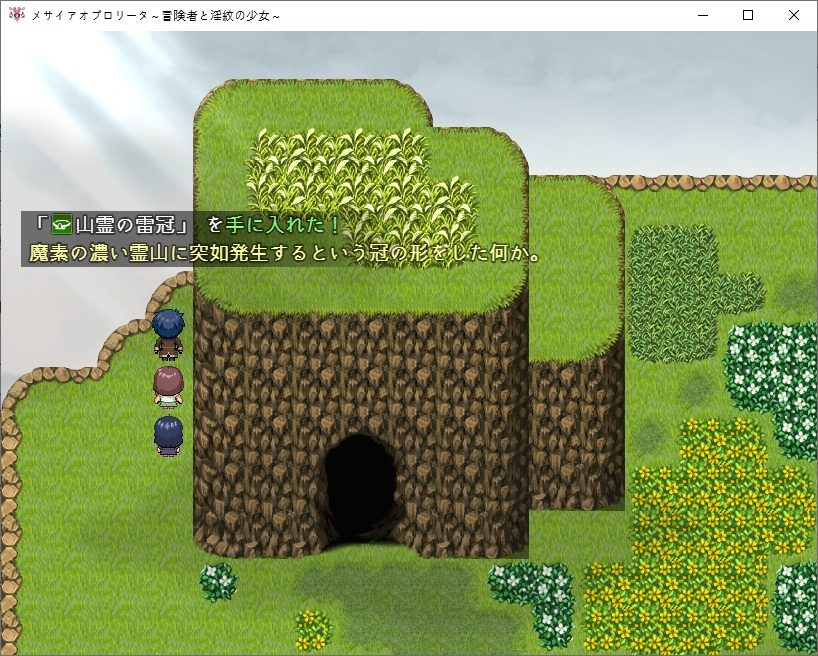818x656 pixels.
Task: Click the item description line starting 魔素の濃い
Action: coord(284,253)
